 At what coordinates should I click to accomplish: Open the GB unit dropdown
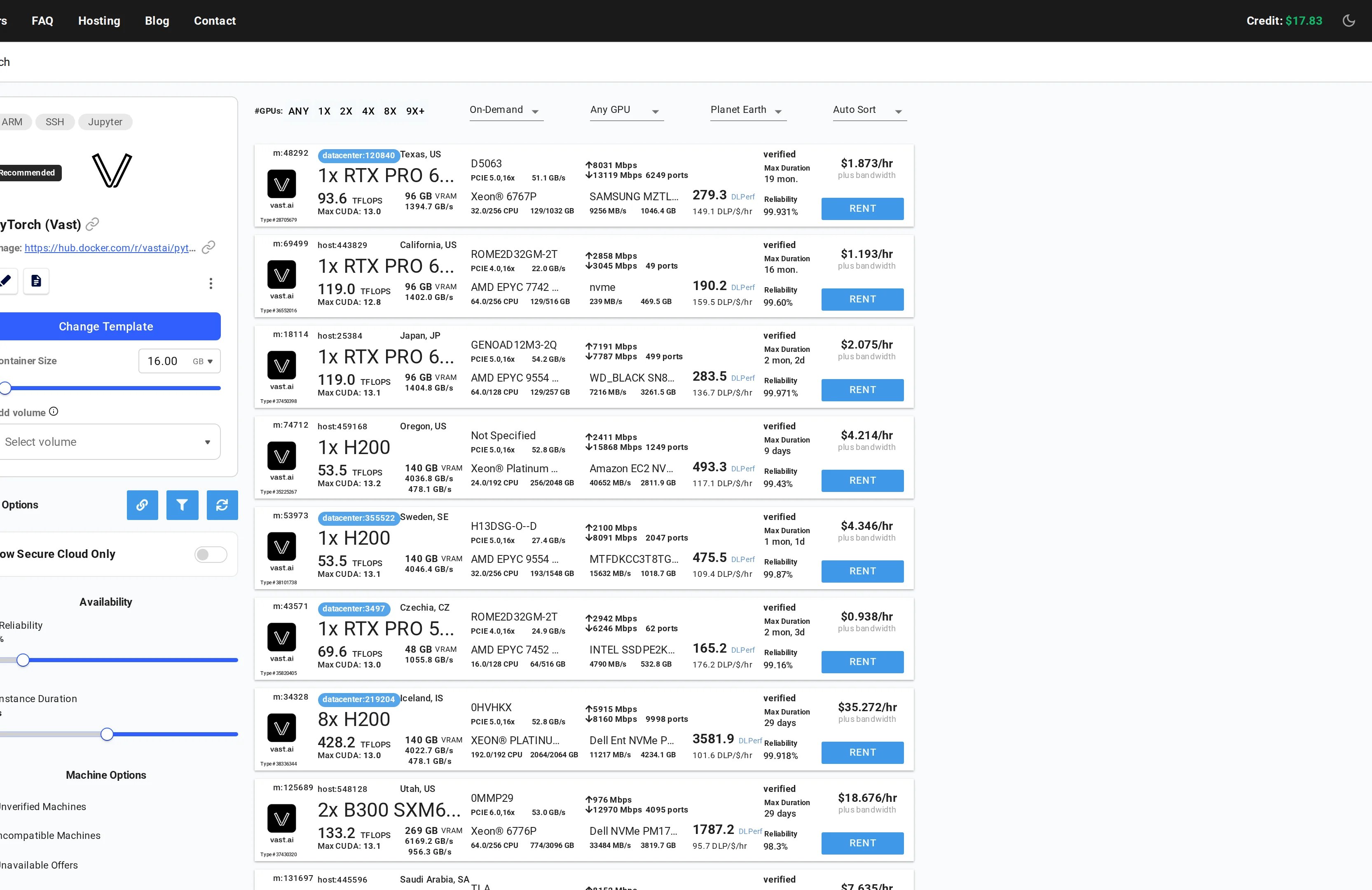coord(203,361)
